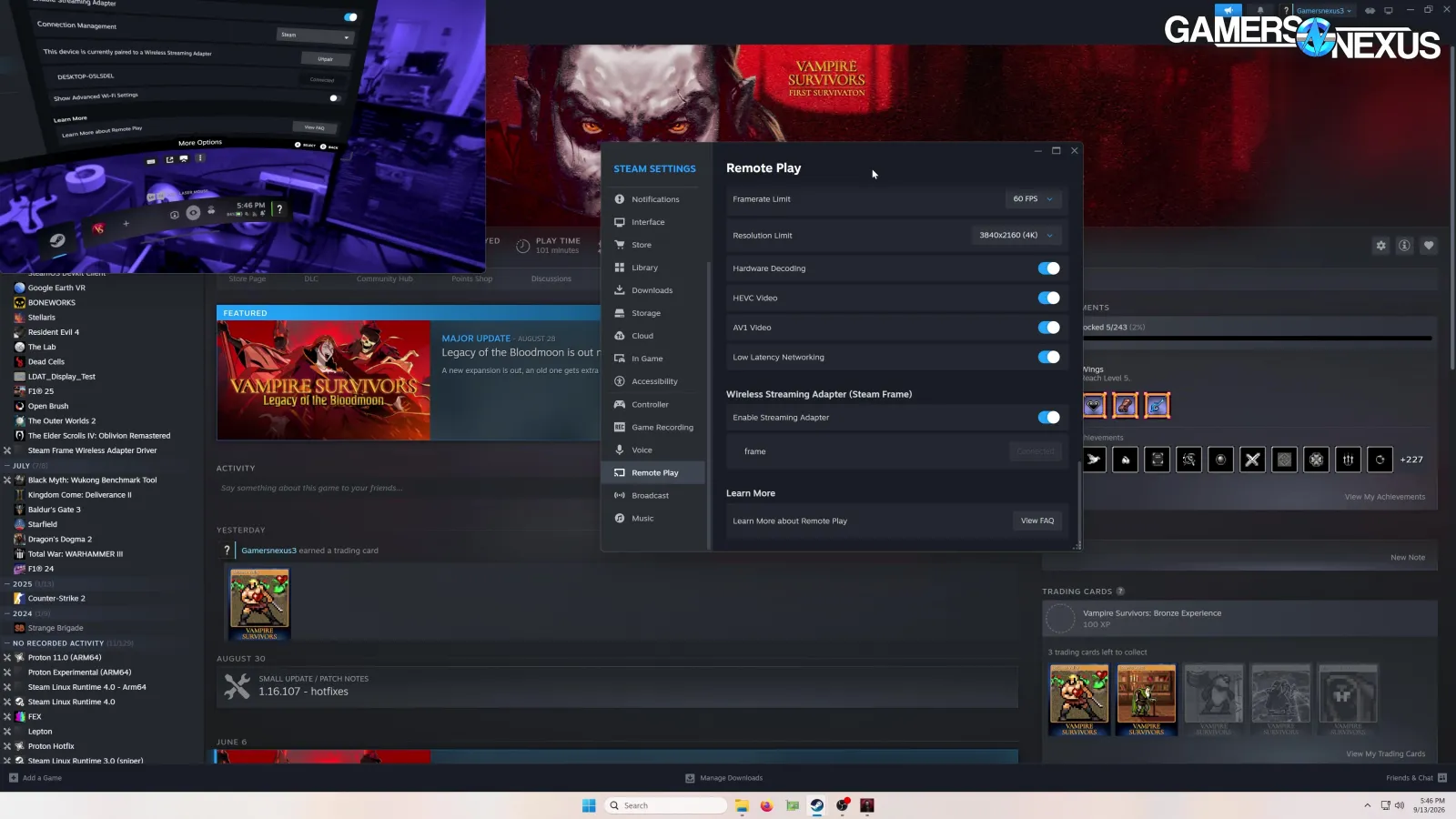The height and width of the screenshot is (819, 1456).
Task: Select Vampire Survivors icon in the VR dock
Action: pyautogui.click(x=98, y=227)
